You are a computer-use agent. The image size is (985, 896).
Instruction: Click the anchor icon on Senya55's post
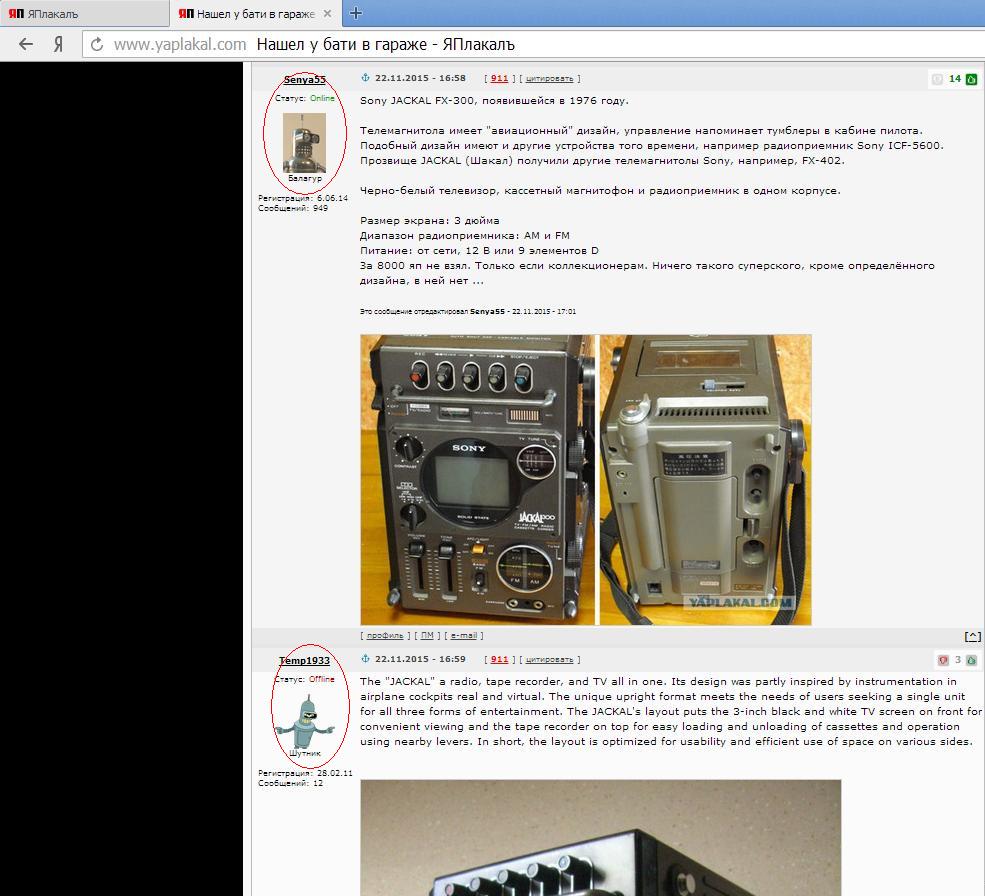[x=365, y=78]
